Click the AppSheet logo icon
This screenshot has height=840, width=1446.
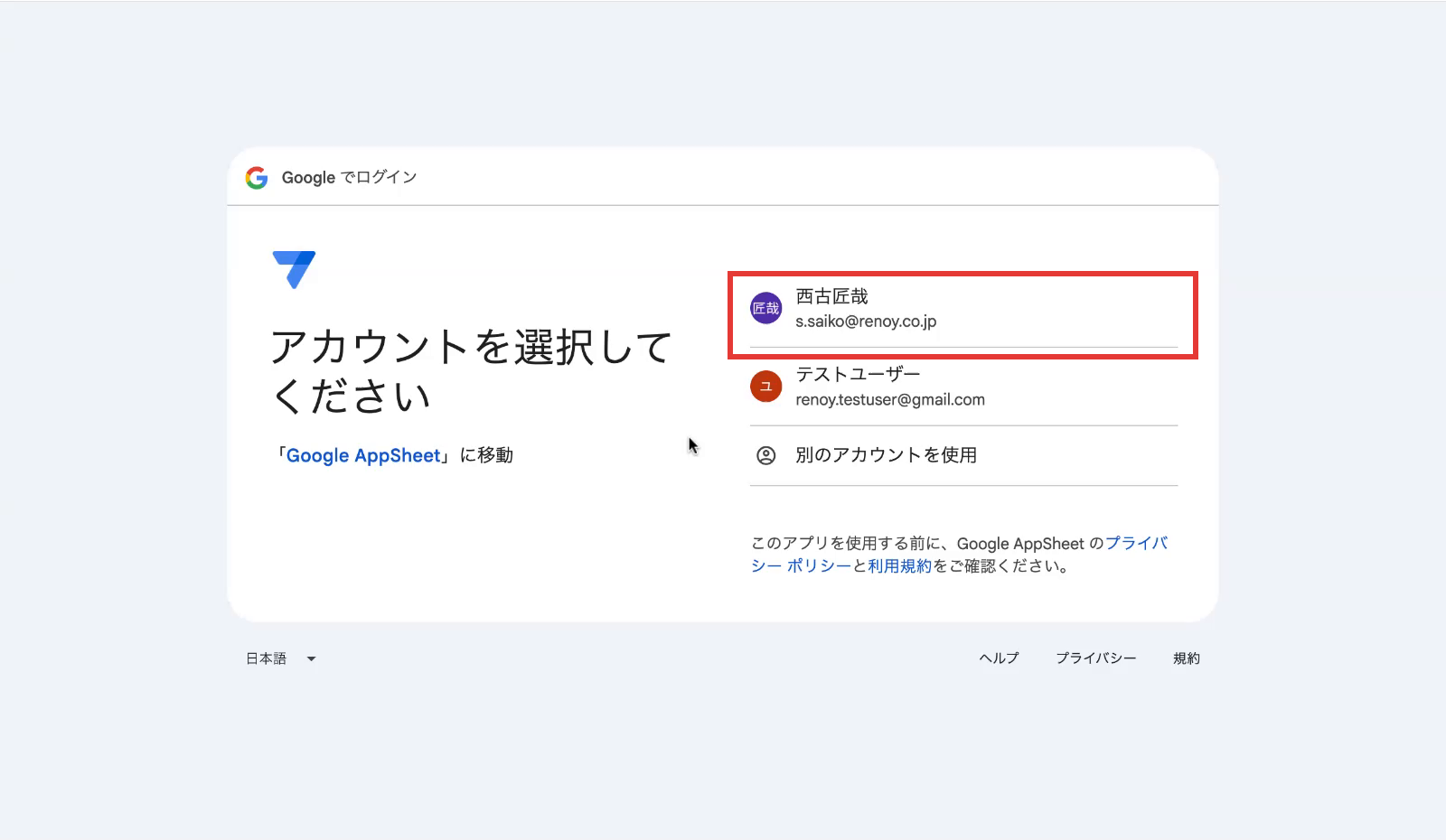tap(294, 270)
